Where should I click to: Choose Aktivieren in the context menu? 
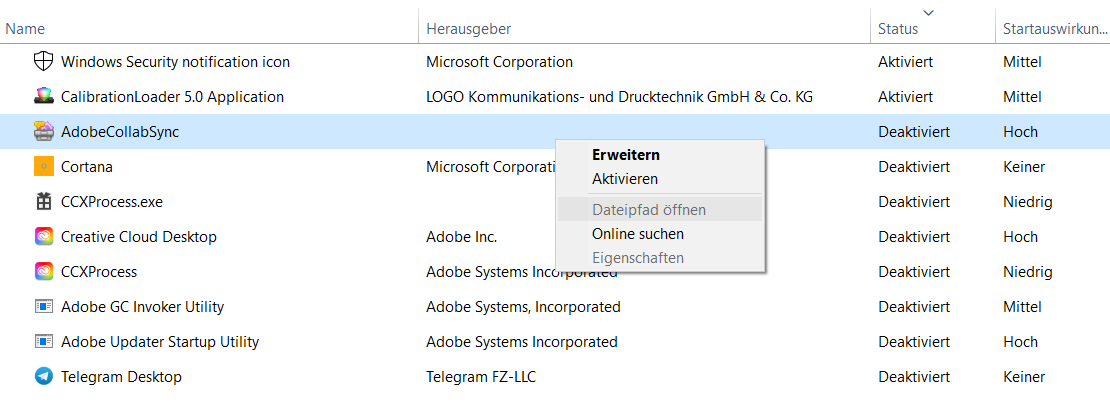pos(624,179)
